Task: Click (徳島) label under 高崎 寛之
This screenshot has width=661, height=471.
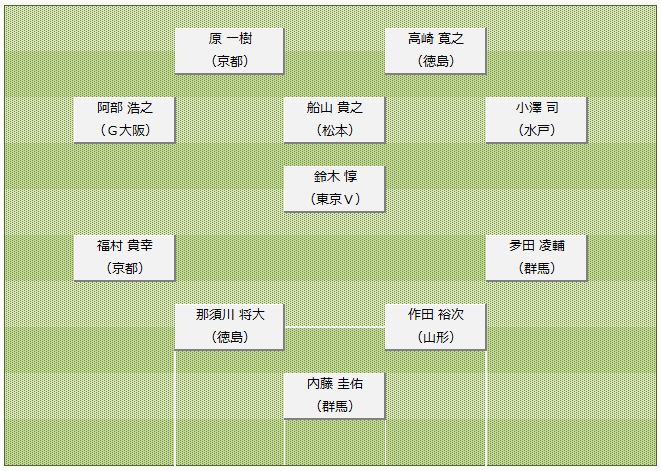Action: coord(435,61)
